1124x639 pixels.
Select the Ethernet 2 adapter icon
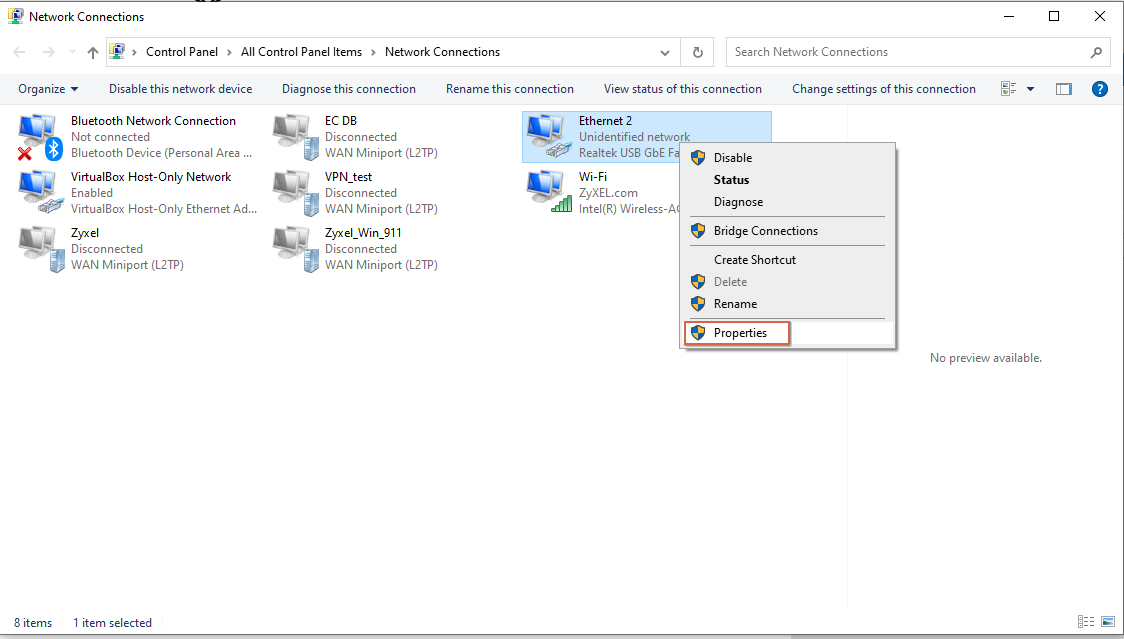(x=549, y=136)
